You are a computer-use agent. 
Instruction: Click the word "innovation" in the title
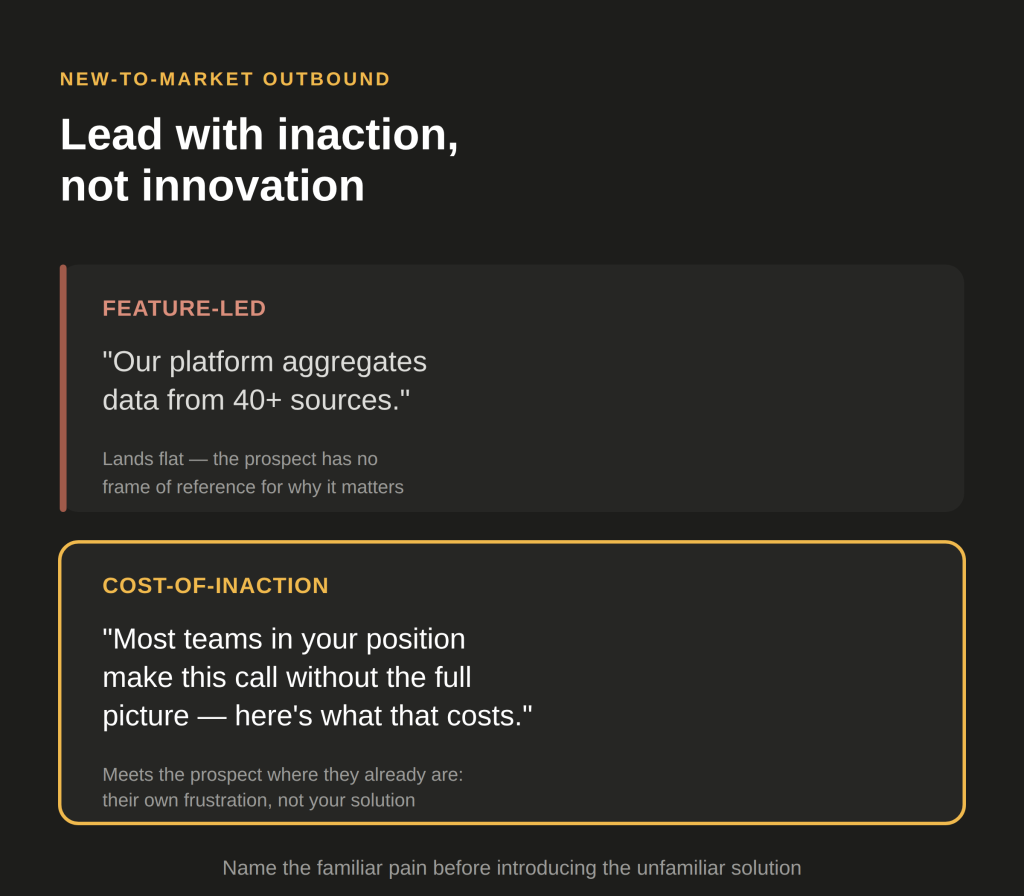coord(253,185)
